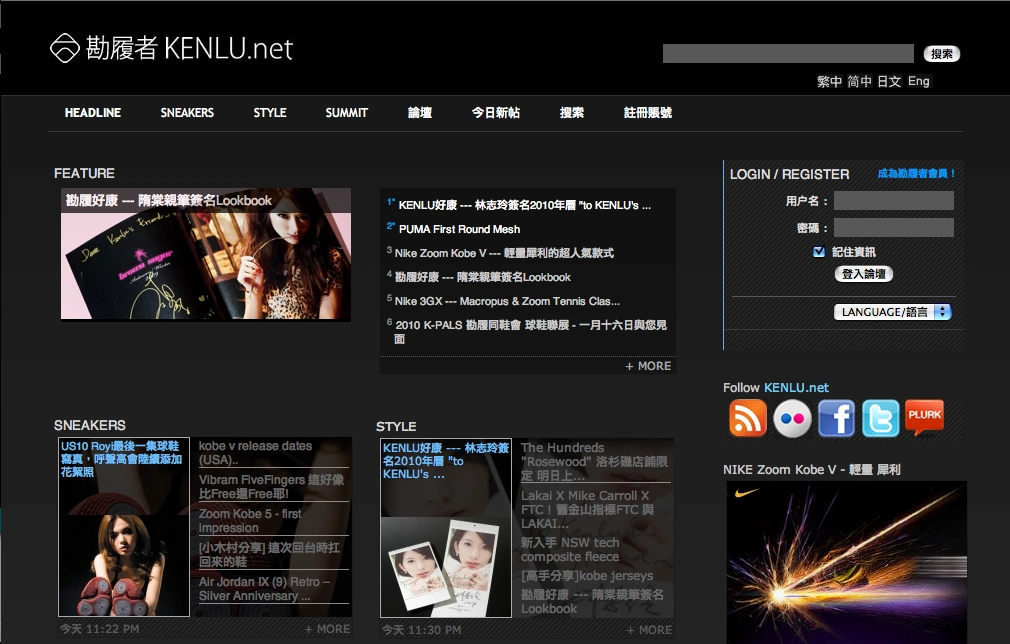Open the Nike Zoom Kobe V ad image
The width and height of the screenshot is (1010, 644).
(847, 562)
